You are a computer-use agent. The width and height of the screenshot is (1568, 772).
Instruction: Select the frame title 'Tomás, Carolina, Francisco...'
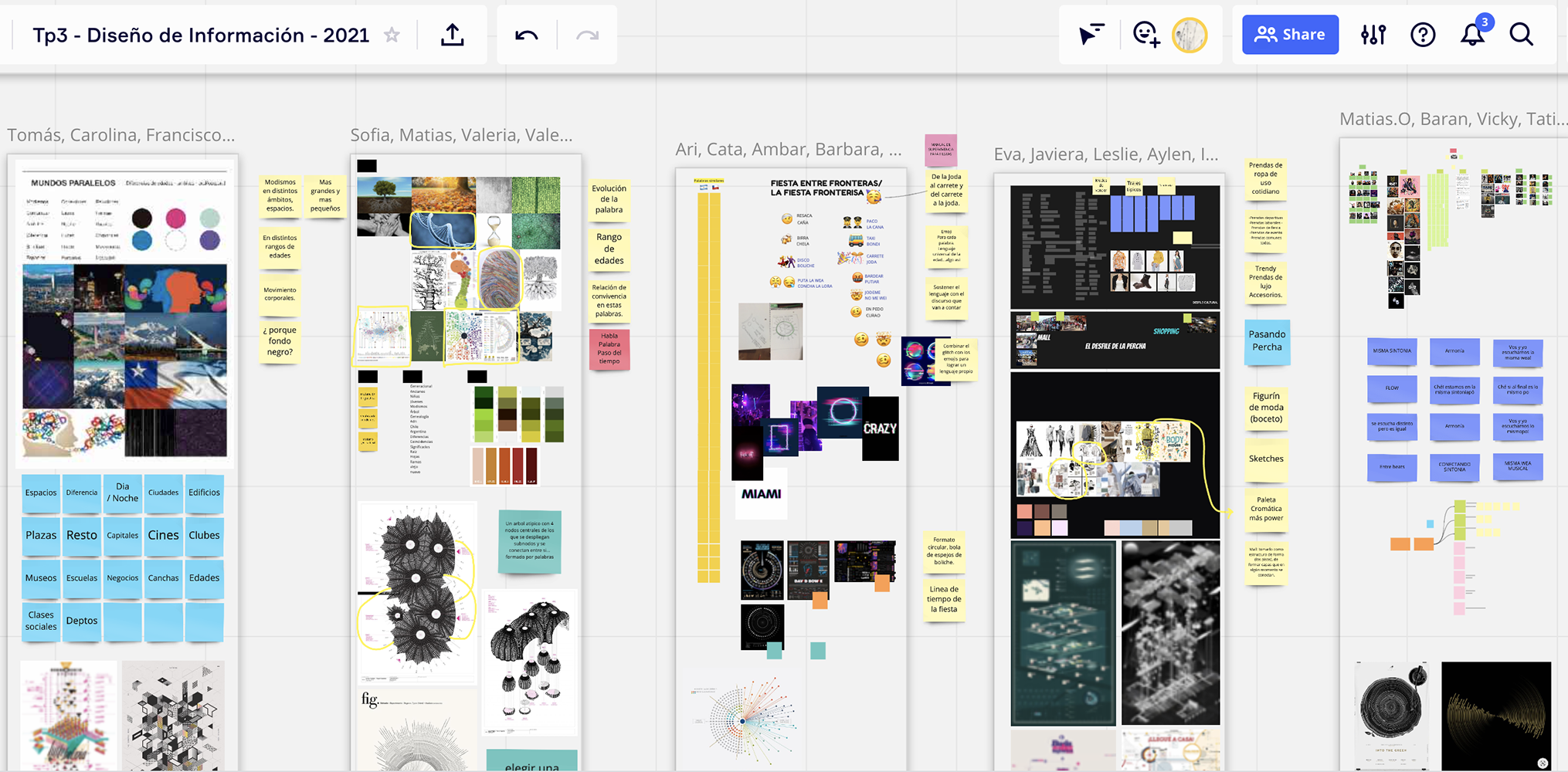pos(121,135)
